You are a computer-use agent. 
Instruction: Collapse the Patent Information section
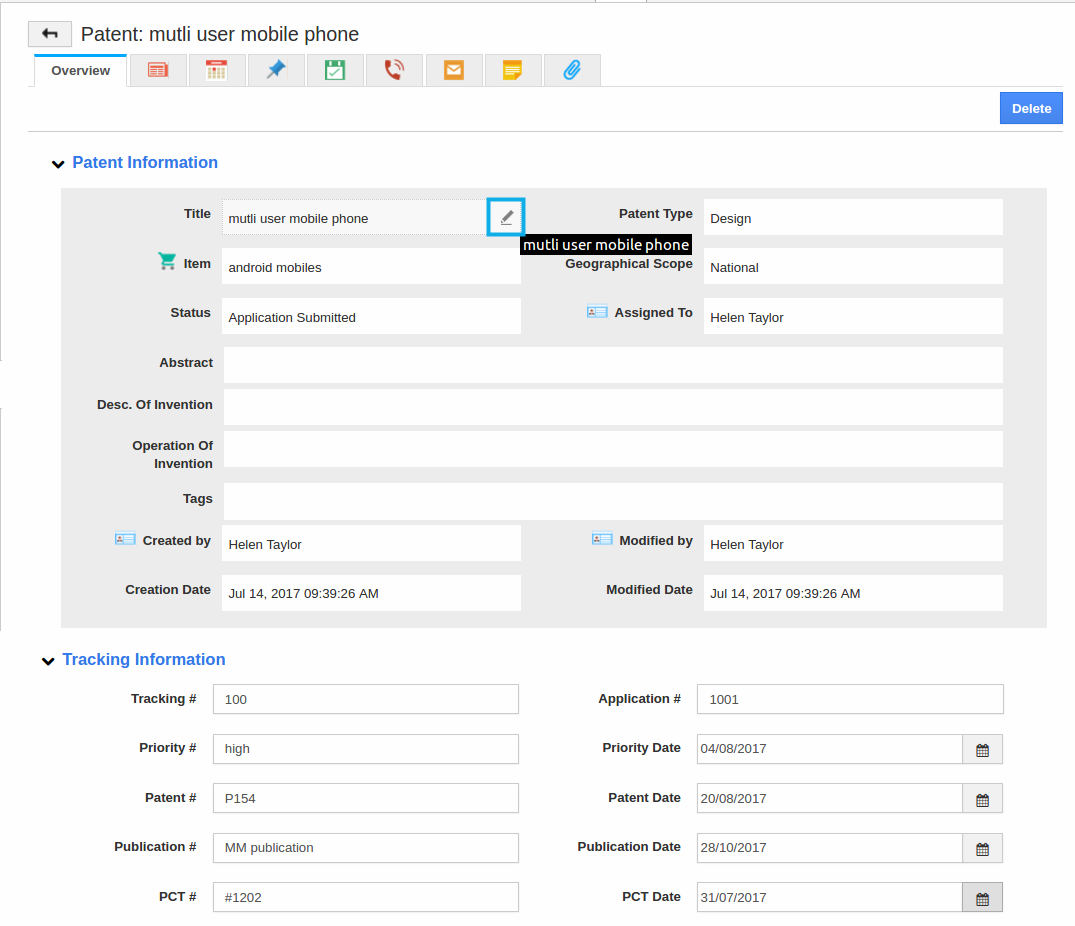58,164
